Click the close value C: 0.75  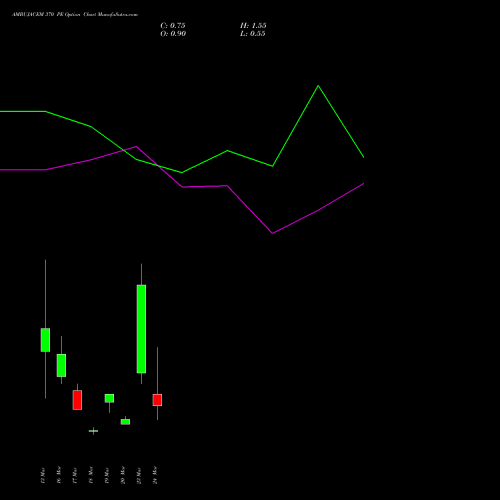coord(173,26)
